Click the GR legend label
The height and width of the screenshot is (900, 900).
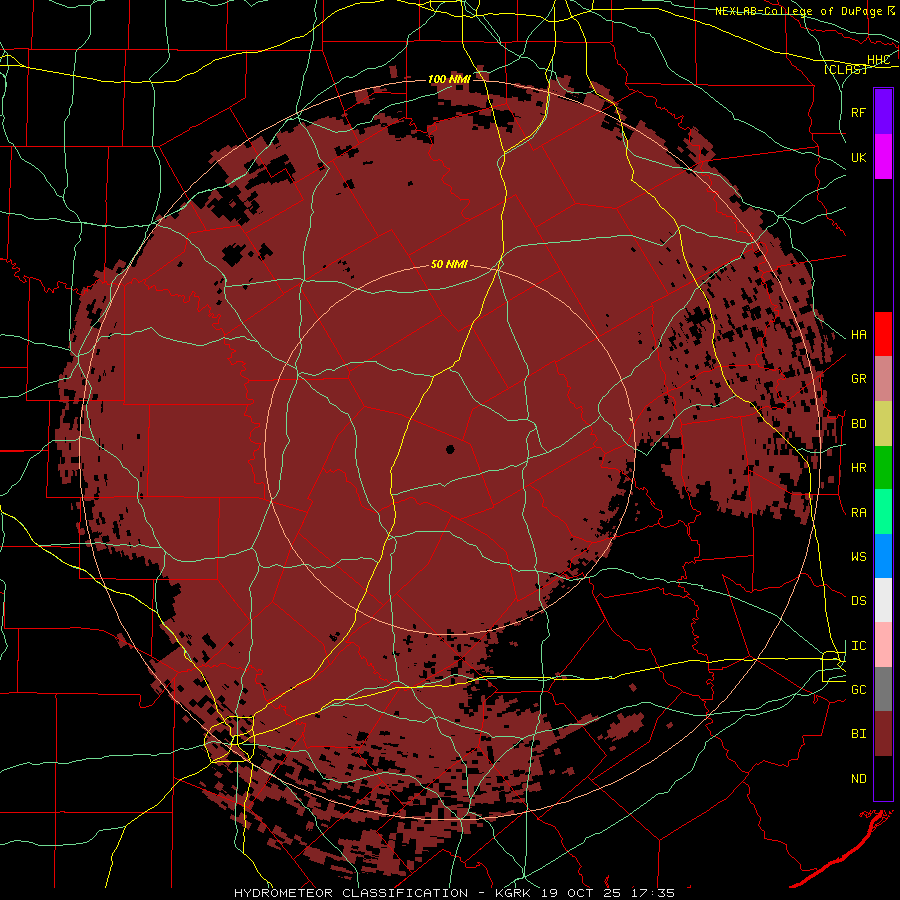click(859, 379)
